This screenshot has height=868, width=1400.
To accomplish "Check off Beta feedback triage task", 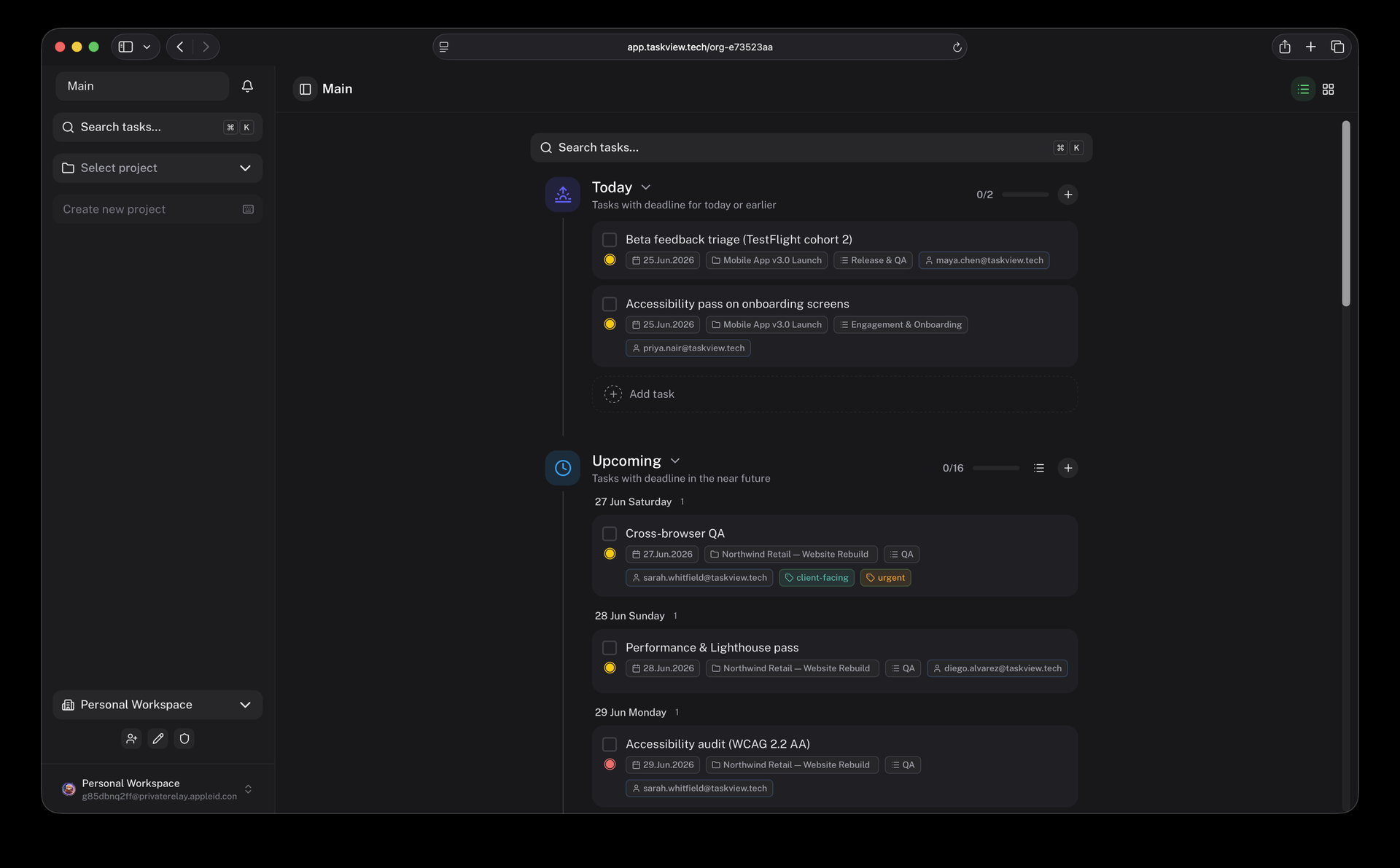I will [610, 240].
